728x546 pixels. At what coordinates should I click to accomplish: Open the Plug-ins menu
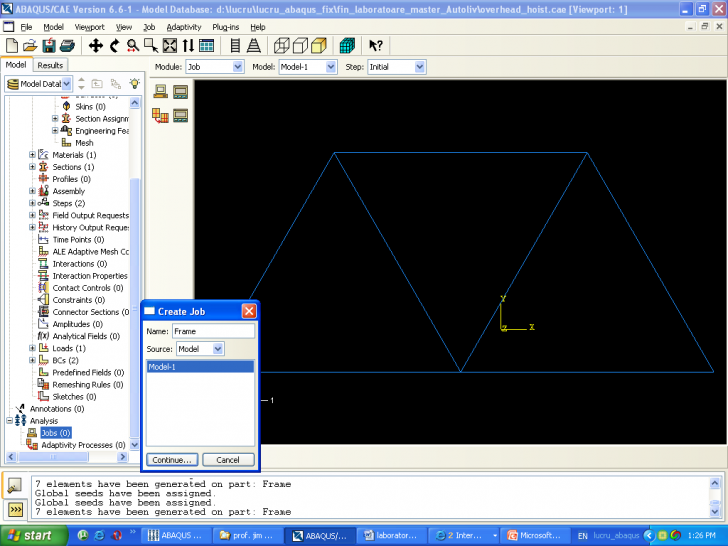tap(224, 27)
